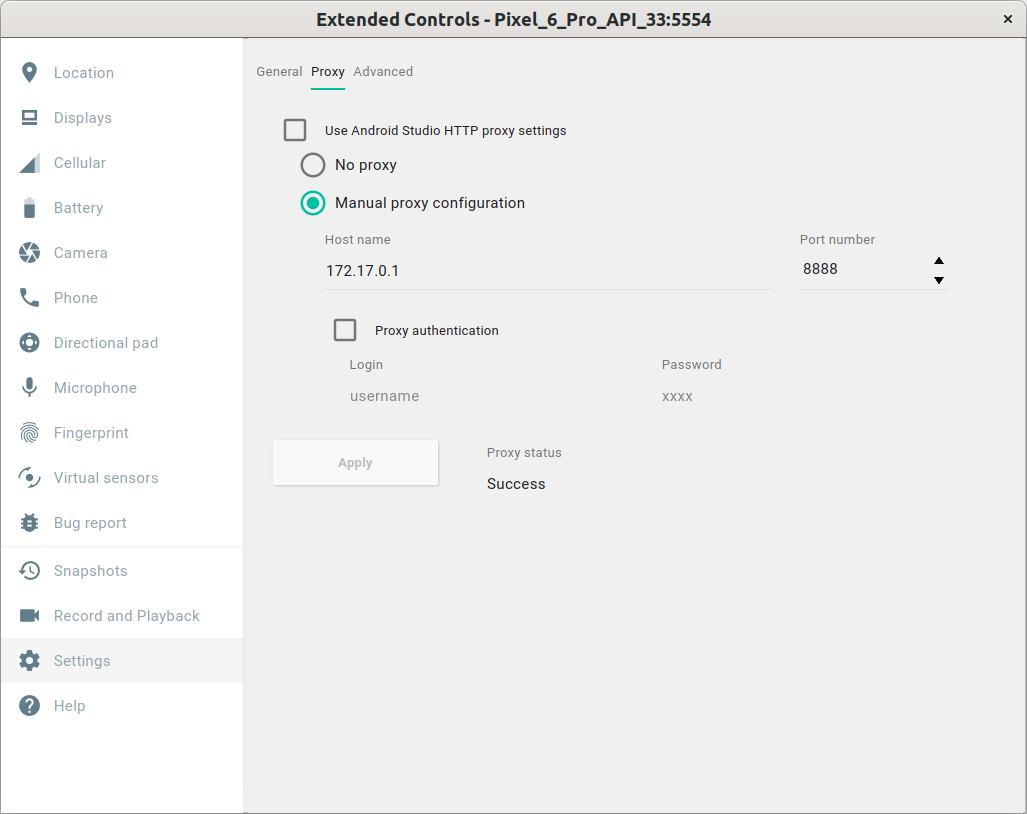
Task: Select the Displays icon
Action: point(80,117)
